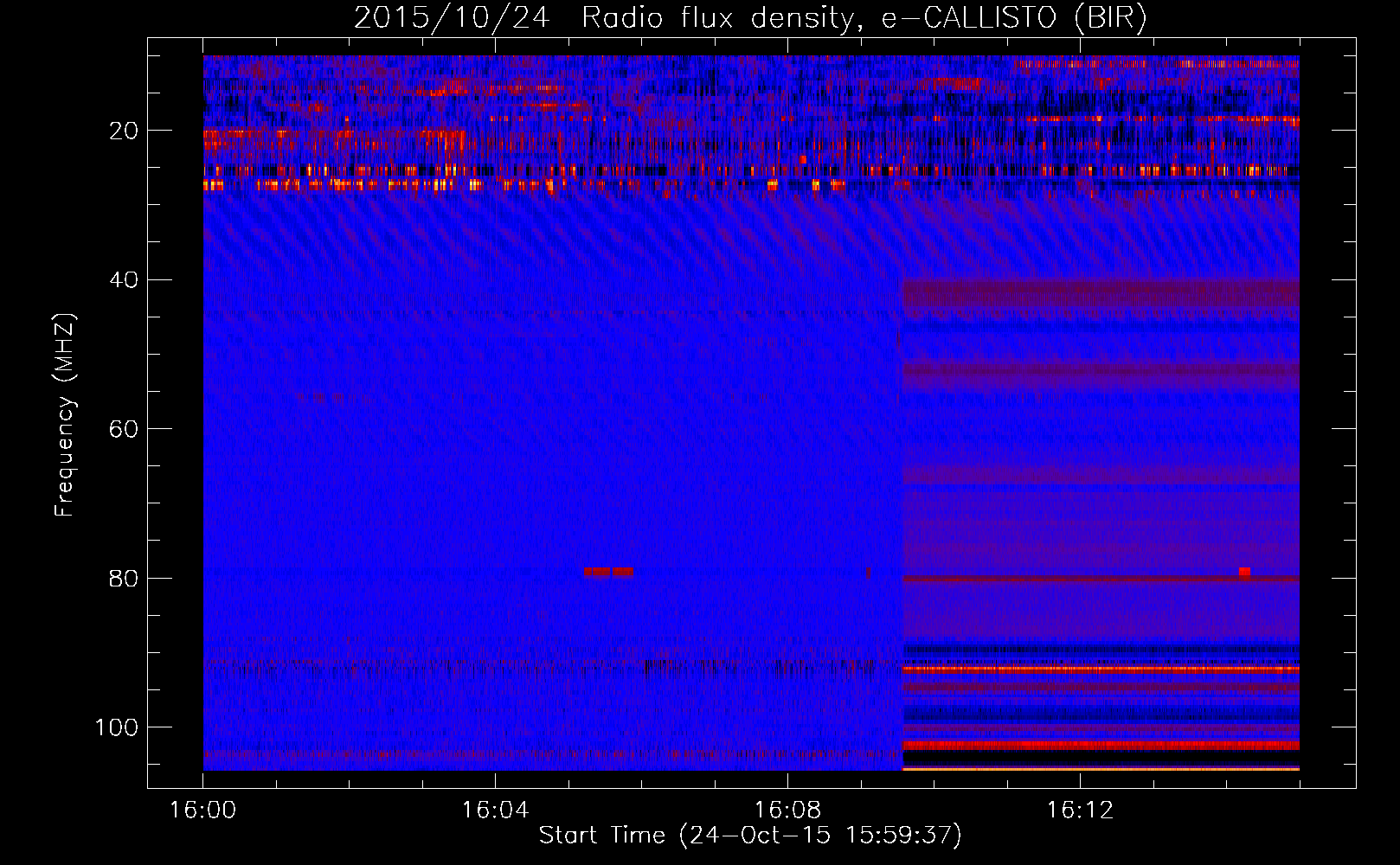Image resolution: width=1400 pixels, height=865 pixels.
Task: Click the small red spot at 80 MHz near 16:14
Action: tap(1244, 572)
